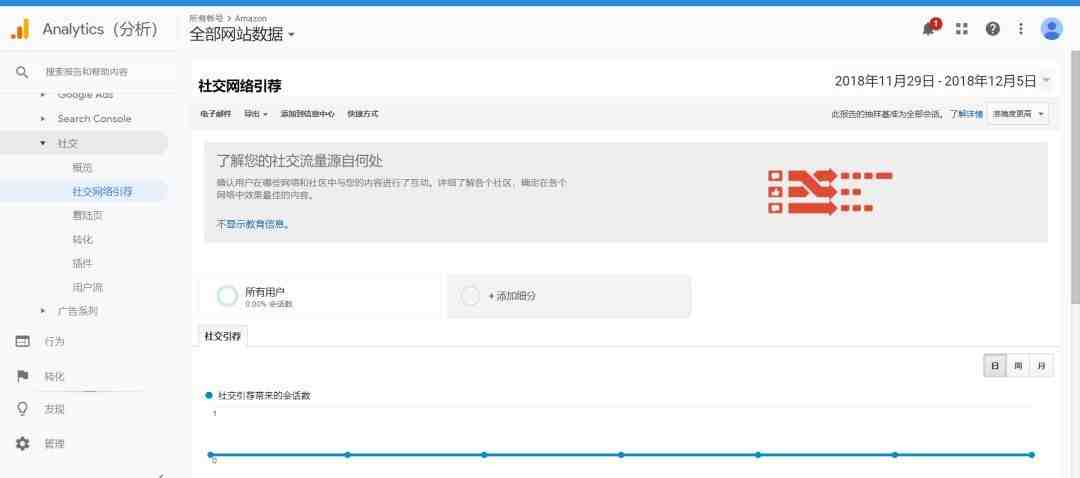Open the Google apps grid
This screenshot has height=478, width=1080.
[962, 29]
